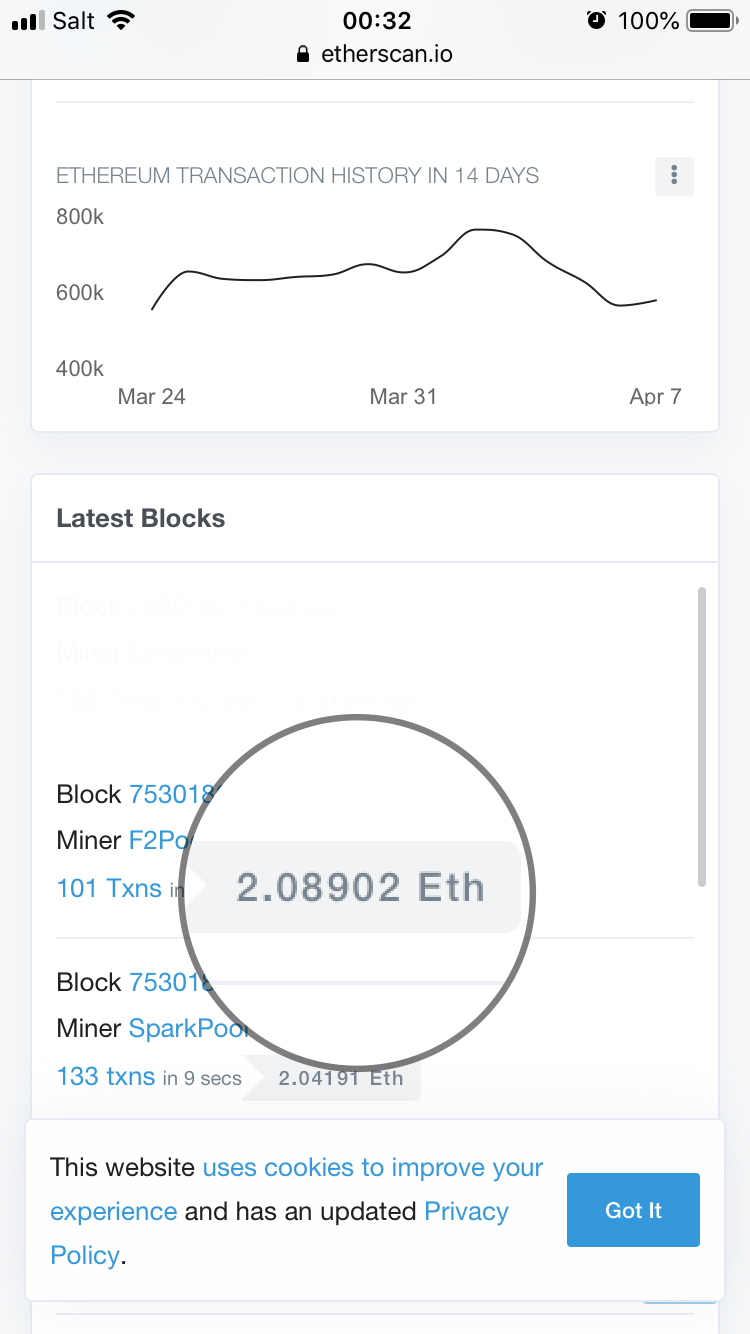Tap the etherscan.io address bar text
750x1334 pixels.
(386, 55)
